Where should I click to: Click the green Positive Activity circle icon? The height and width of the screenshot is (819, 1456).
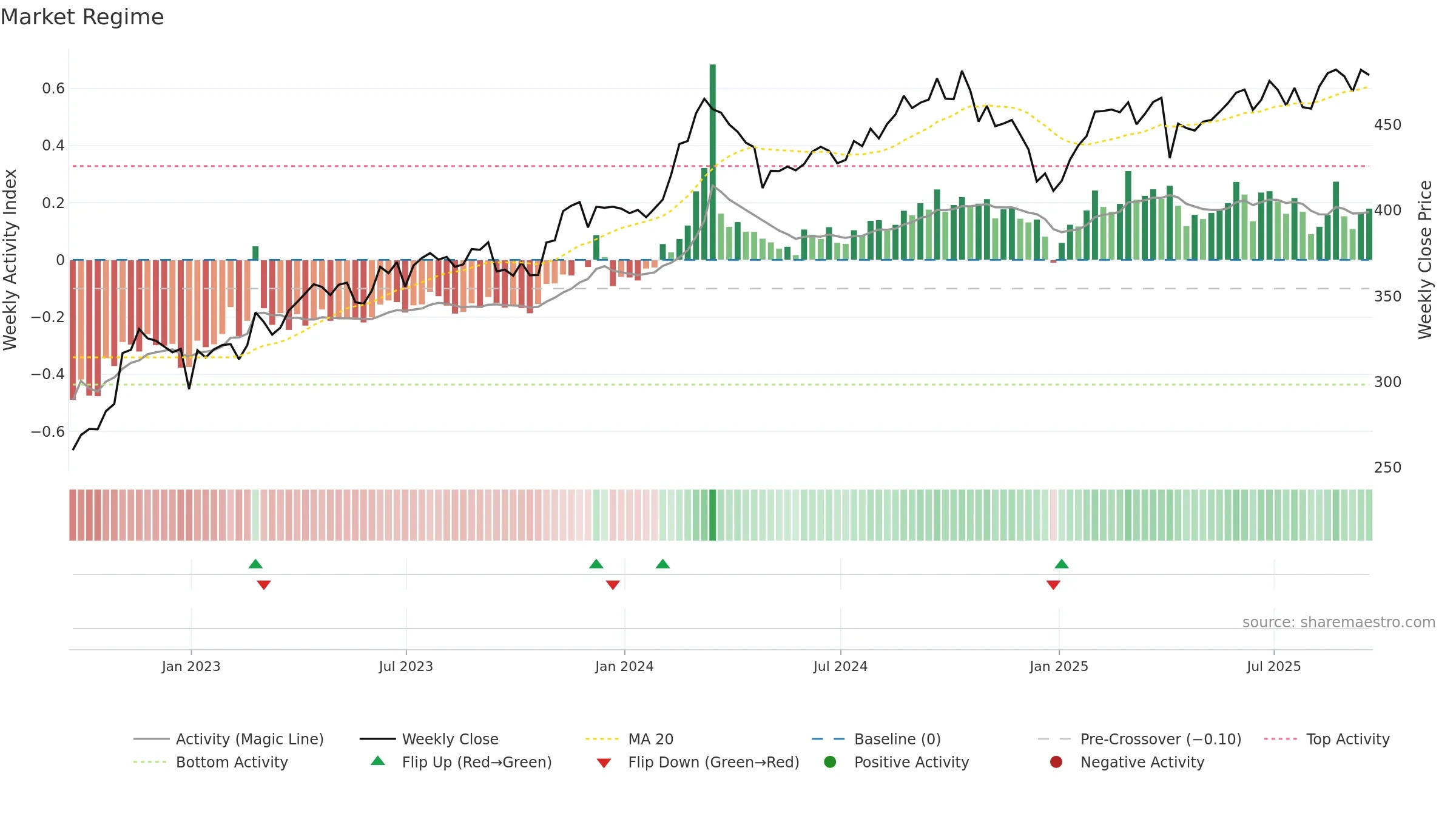click(x=830, y=762)
